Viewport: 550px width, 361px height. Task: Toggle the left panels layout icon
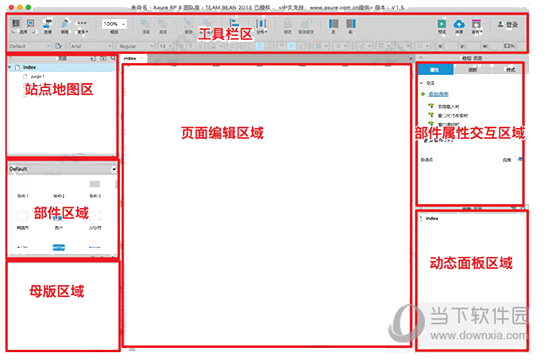pyautogui.click(x=333, y=24)
